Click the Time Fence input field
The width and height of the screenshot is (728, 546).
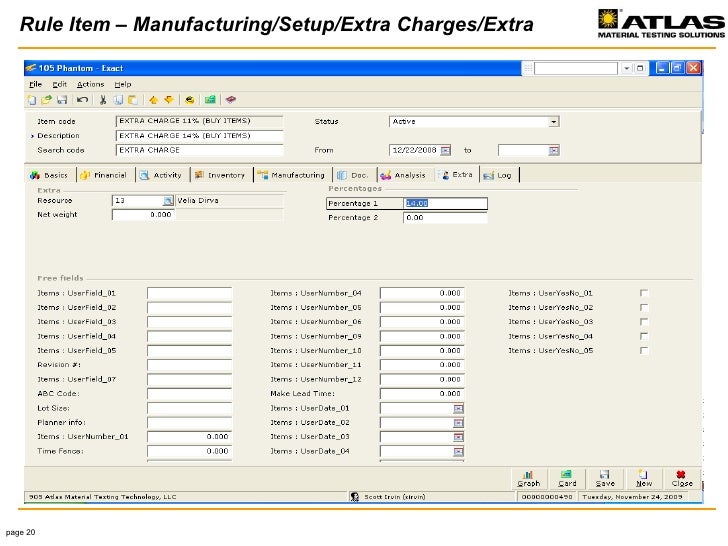click(x=189, y=451)
